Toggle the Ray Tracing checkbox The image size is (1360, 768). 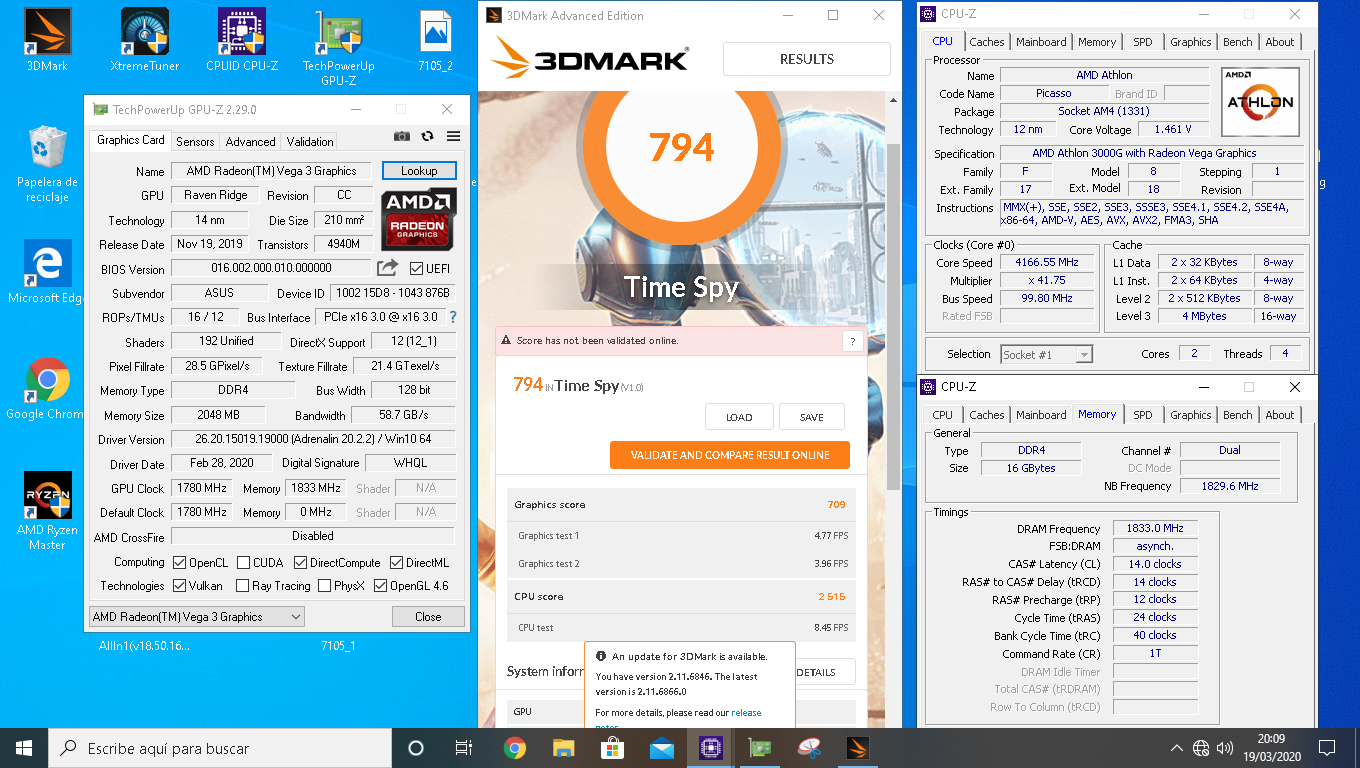[242, 586]
